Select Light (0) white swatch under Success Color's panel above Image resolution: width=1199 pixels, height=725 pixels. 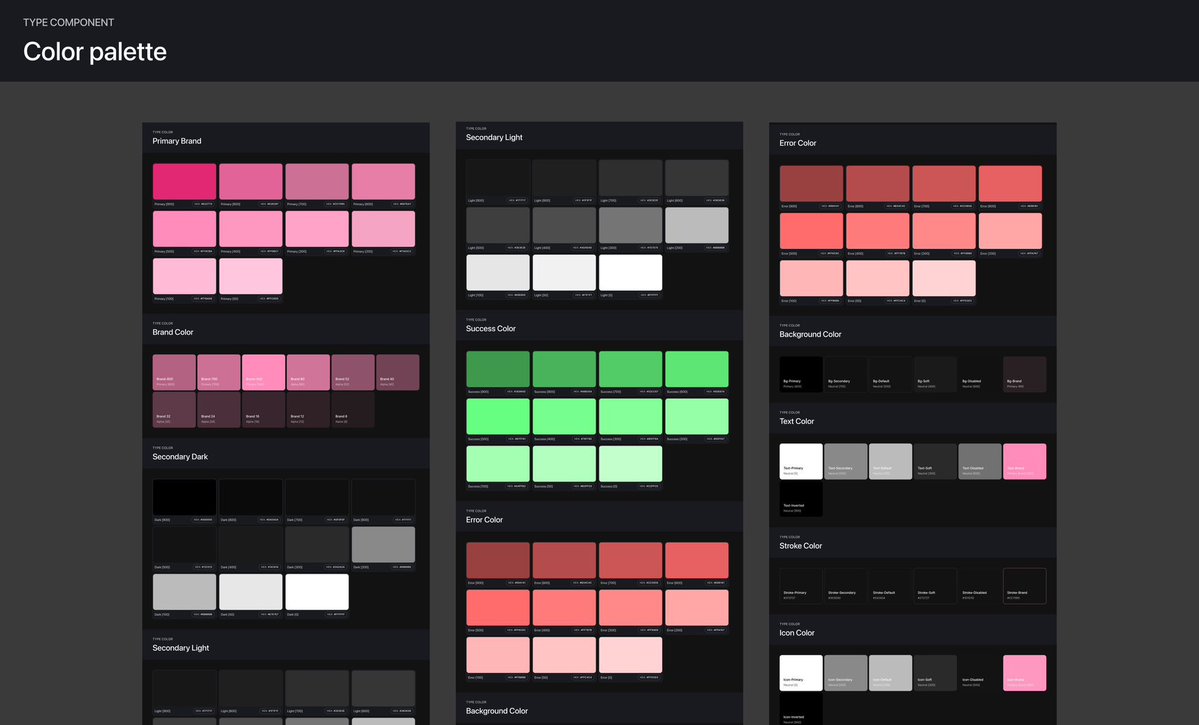pos(630,273)
